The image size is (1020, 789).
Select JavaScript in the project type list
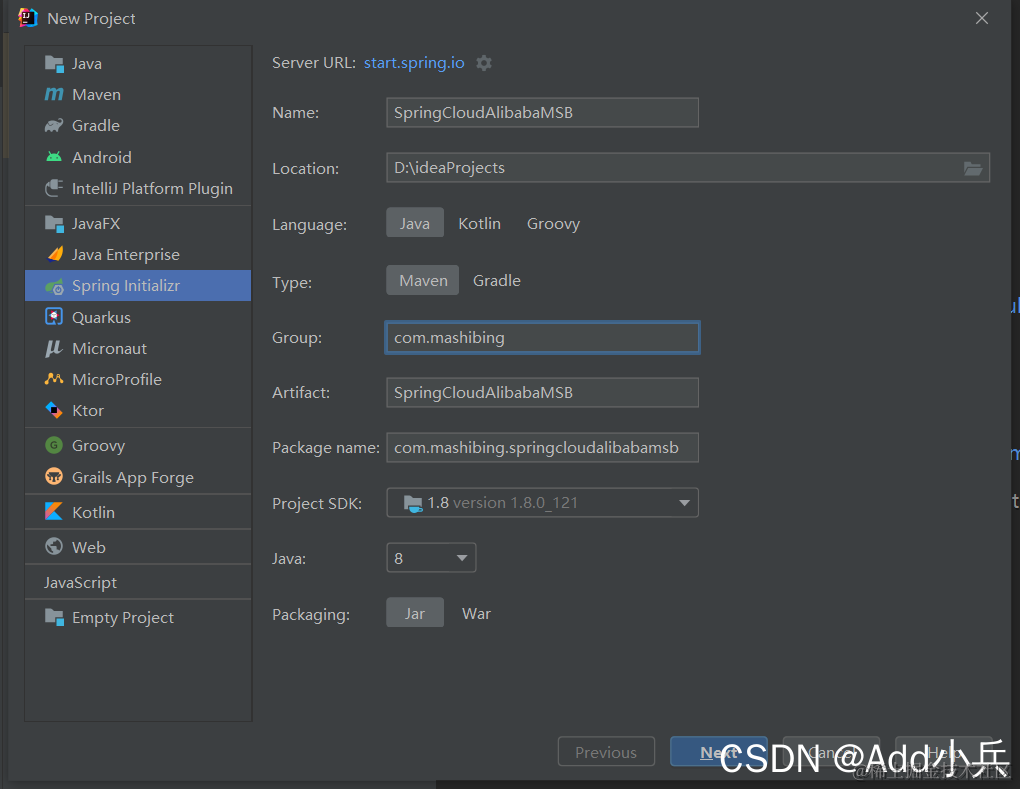coord(81,582)
